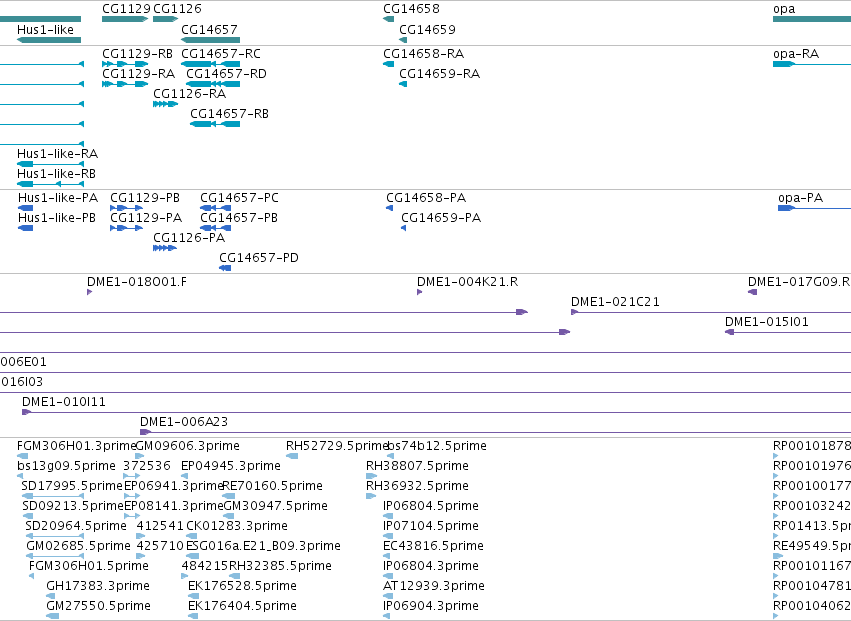Select the DME1-006A23 BAC label
The width and height of the screenshot is (851, 621).
184,422
